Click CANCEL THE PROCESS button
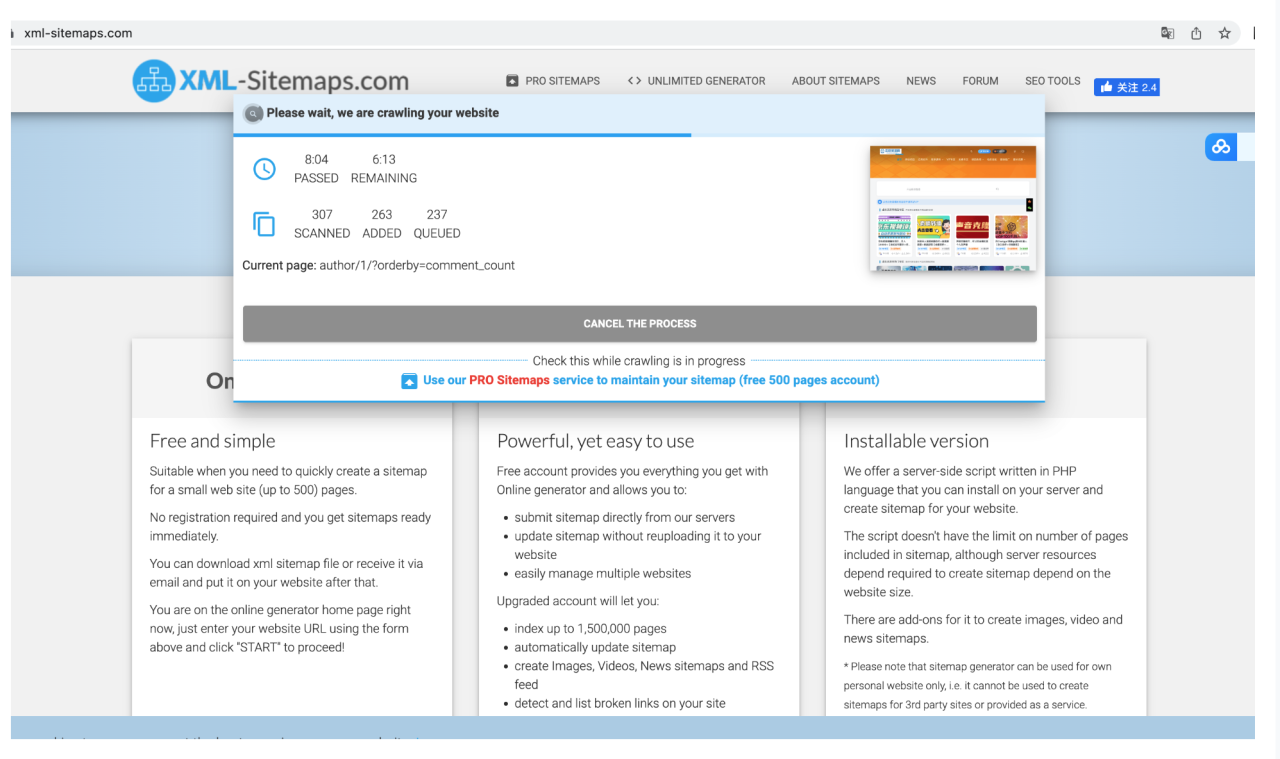Screen dimensions: 1280x759 pyautogui.click(x=640, y=324)
